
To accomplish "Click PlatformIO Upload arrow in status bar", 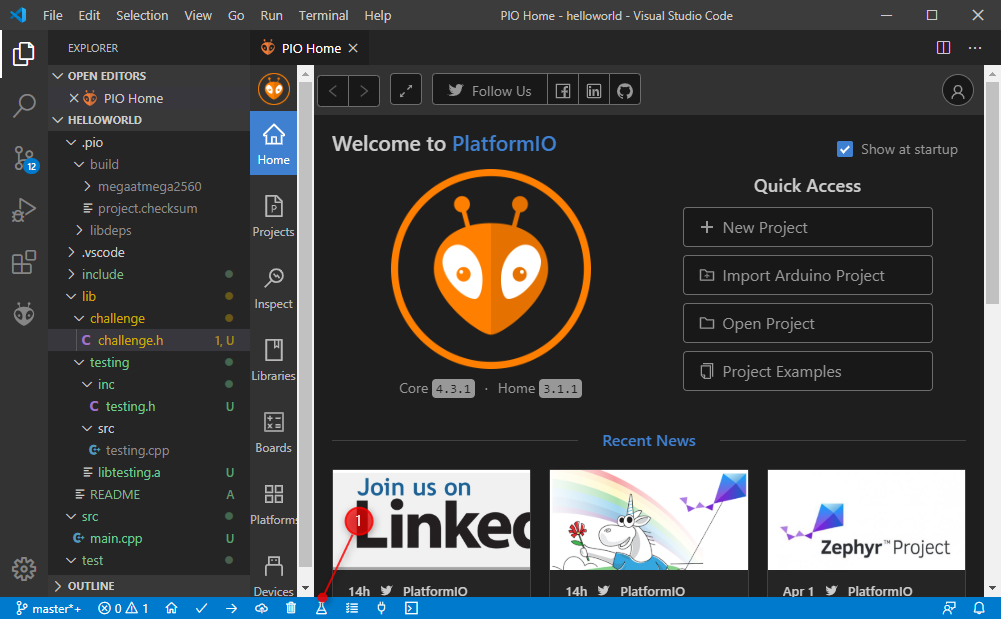I will point(231,608).
